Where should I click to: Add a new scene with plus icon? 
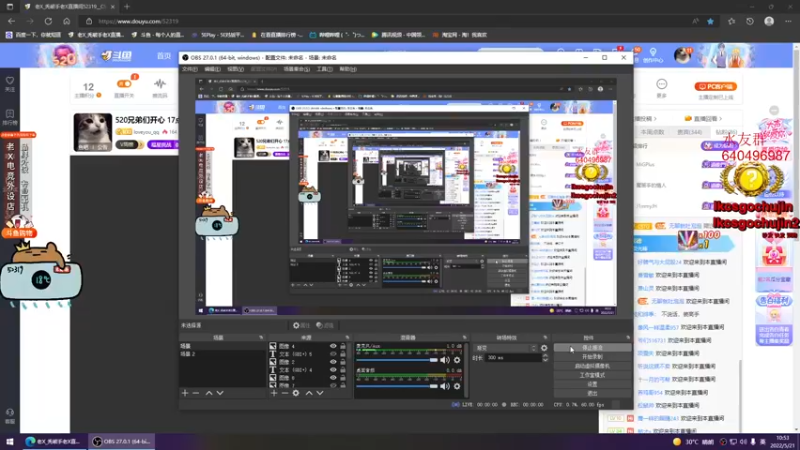185,393
